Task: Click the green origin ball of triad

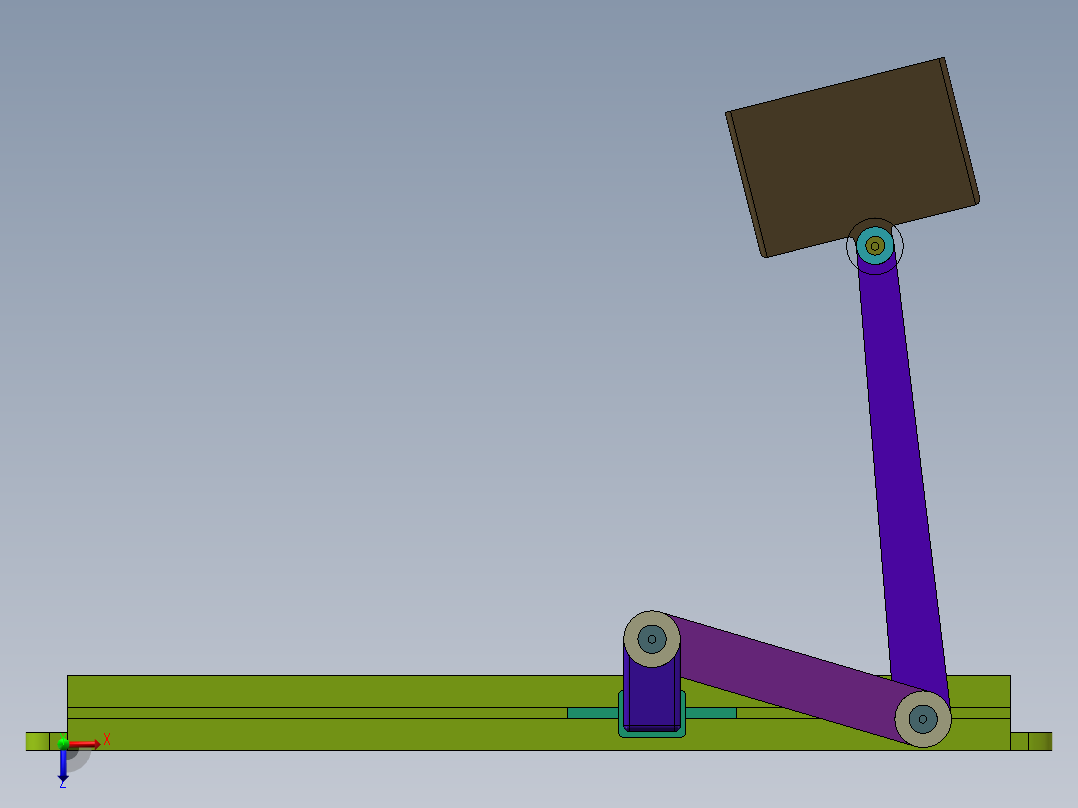Action: click(63, 743)
